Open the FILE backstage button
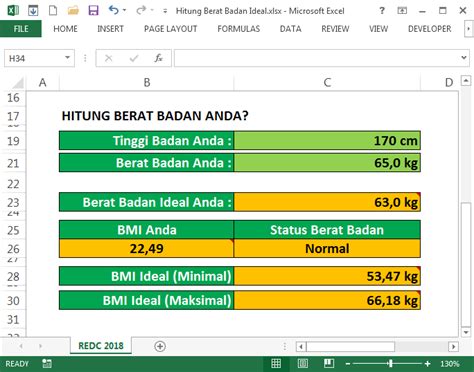This screenshot has width=474, height=372. click(x=21, y=29)
